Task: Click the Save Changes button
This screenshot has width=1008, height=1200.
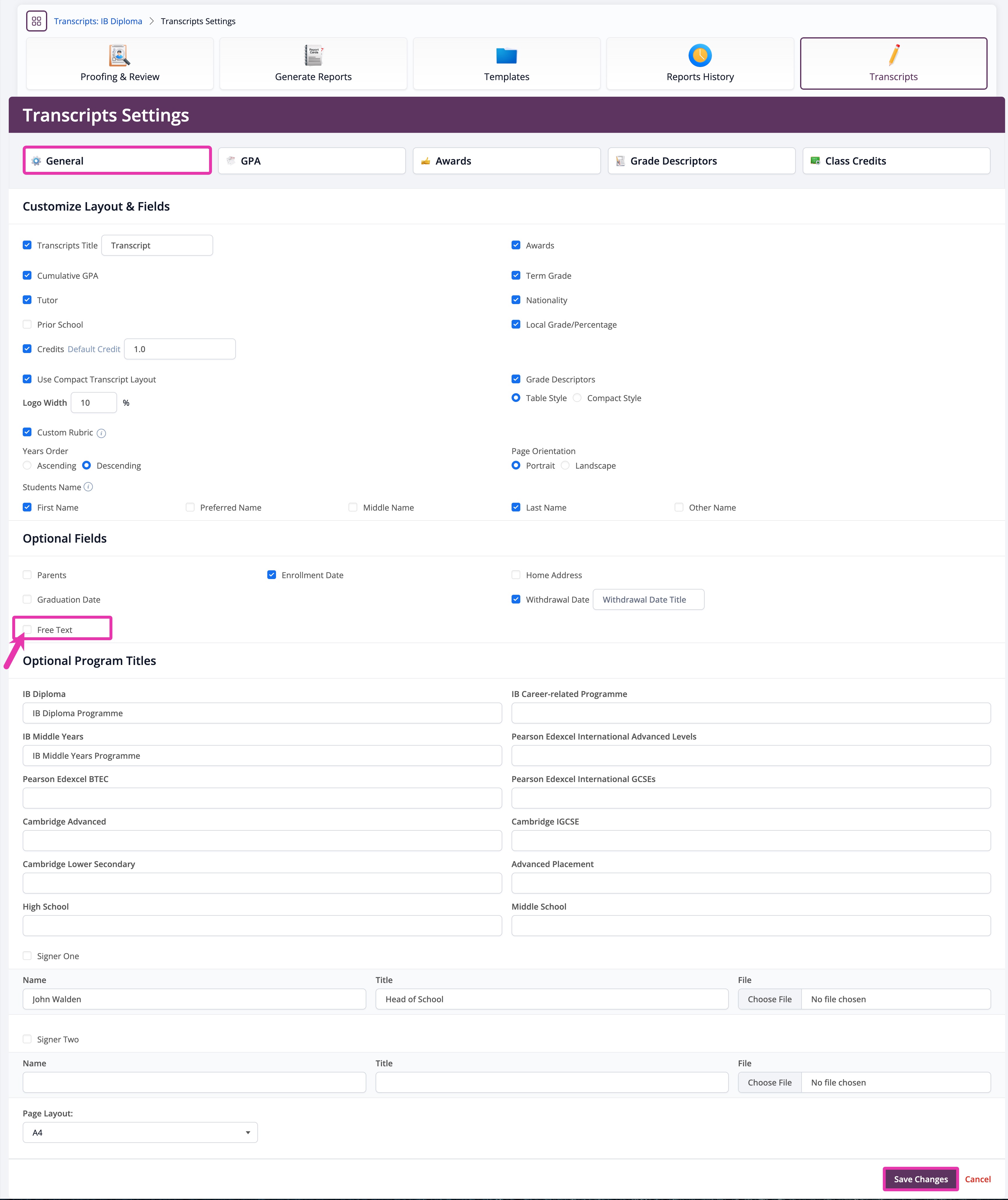Action: pos(920,1179)
